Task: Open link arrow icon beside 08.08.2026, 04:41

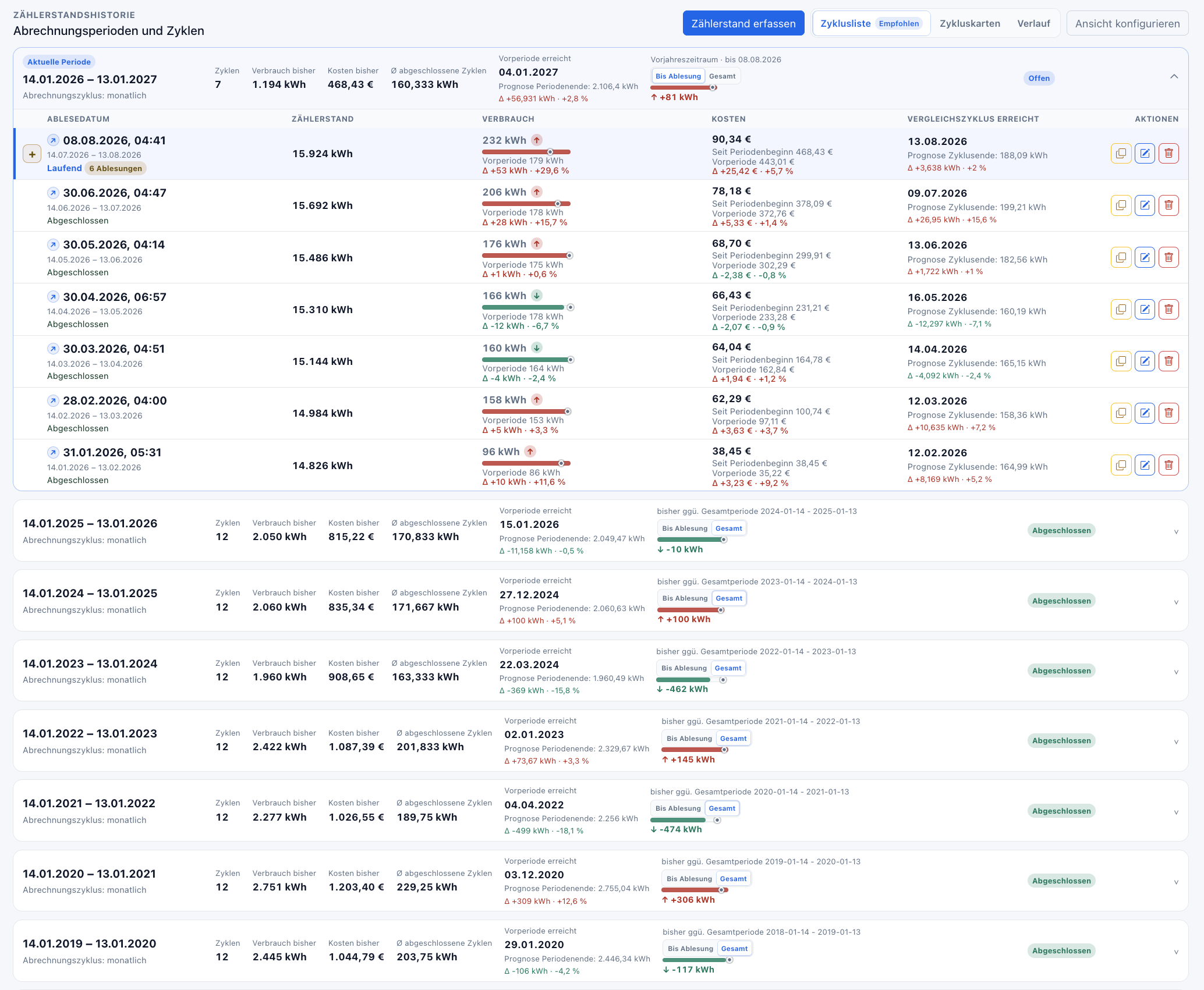Action: click(53, 140)
